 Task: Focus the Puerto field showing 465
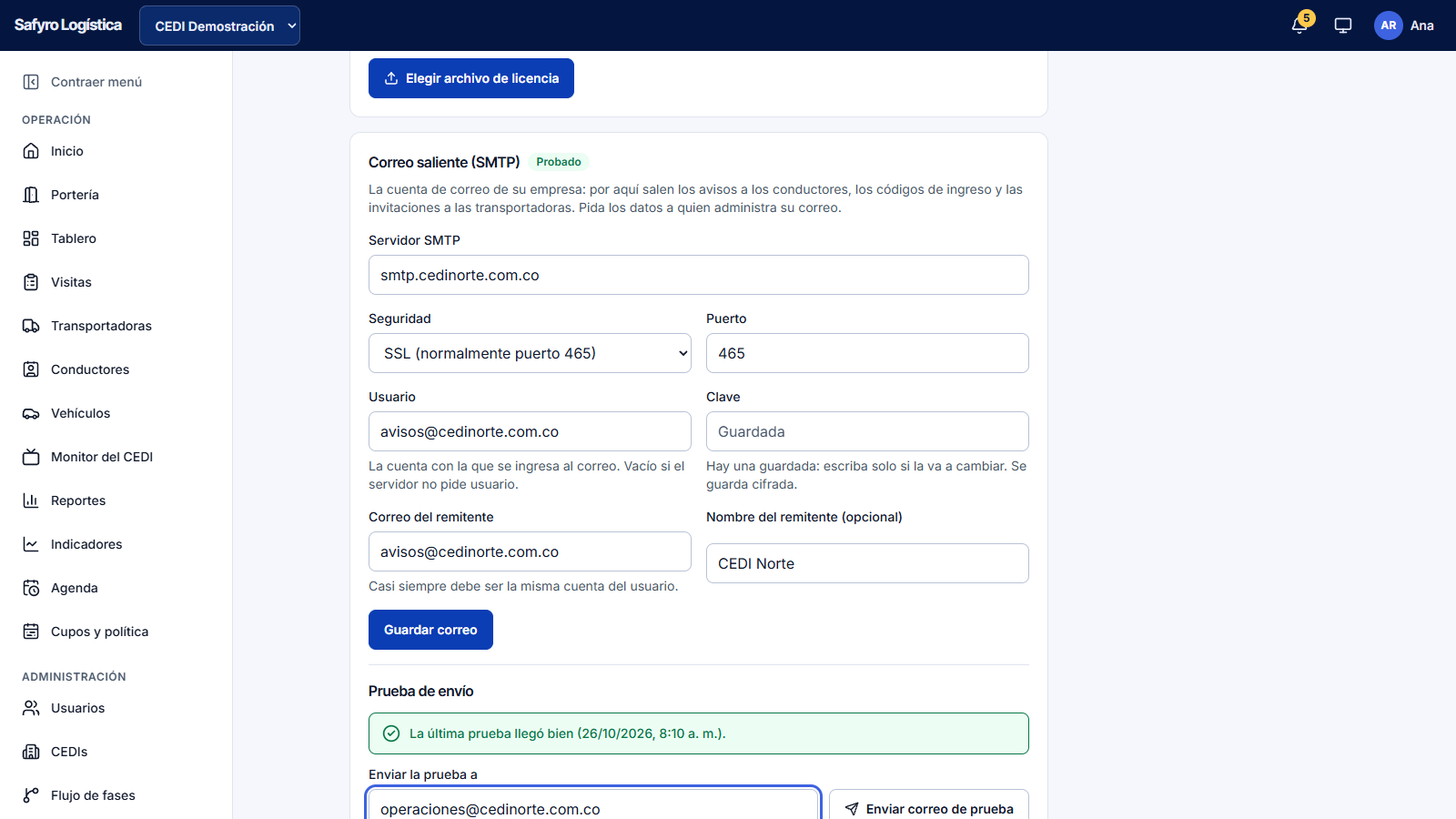pyautogui.click(x=867, y=353)
